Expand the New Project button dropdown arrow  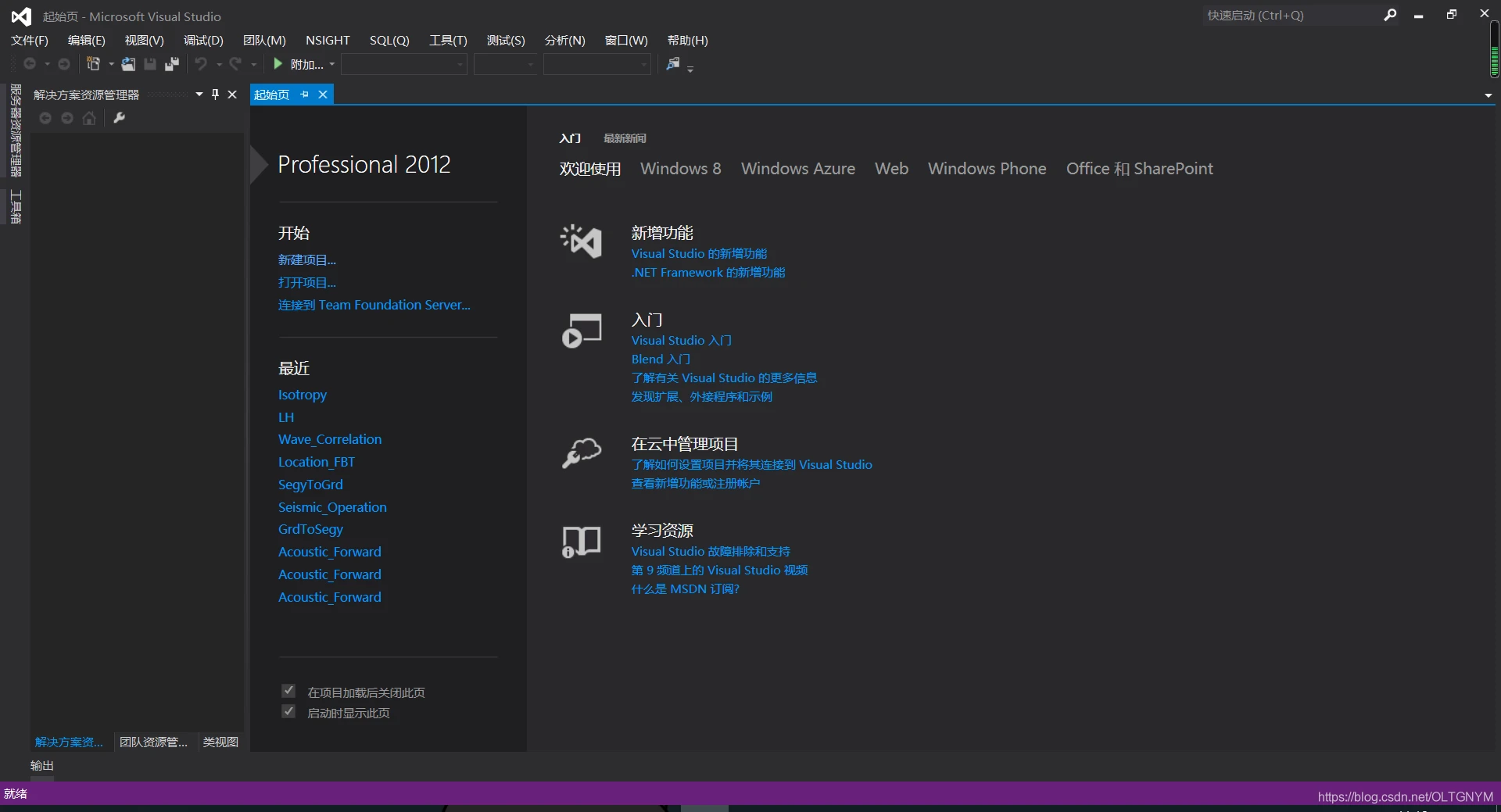click(x=110, y=64)
